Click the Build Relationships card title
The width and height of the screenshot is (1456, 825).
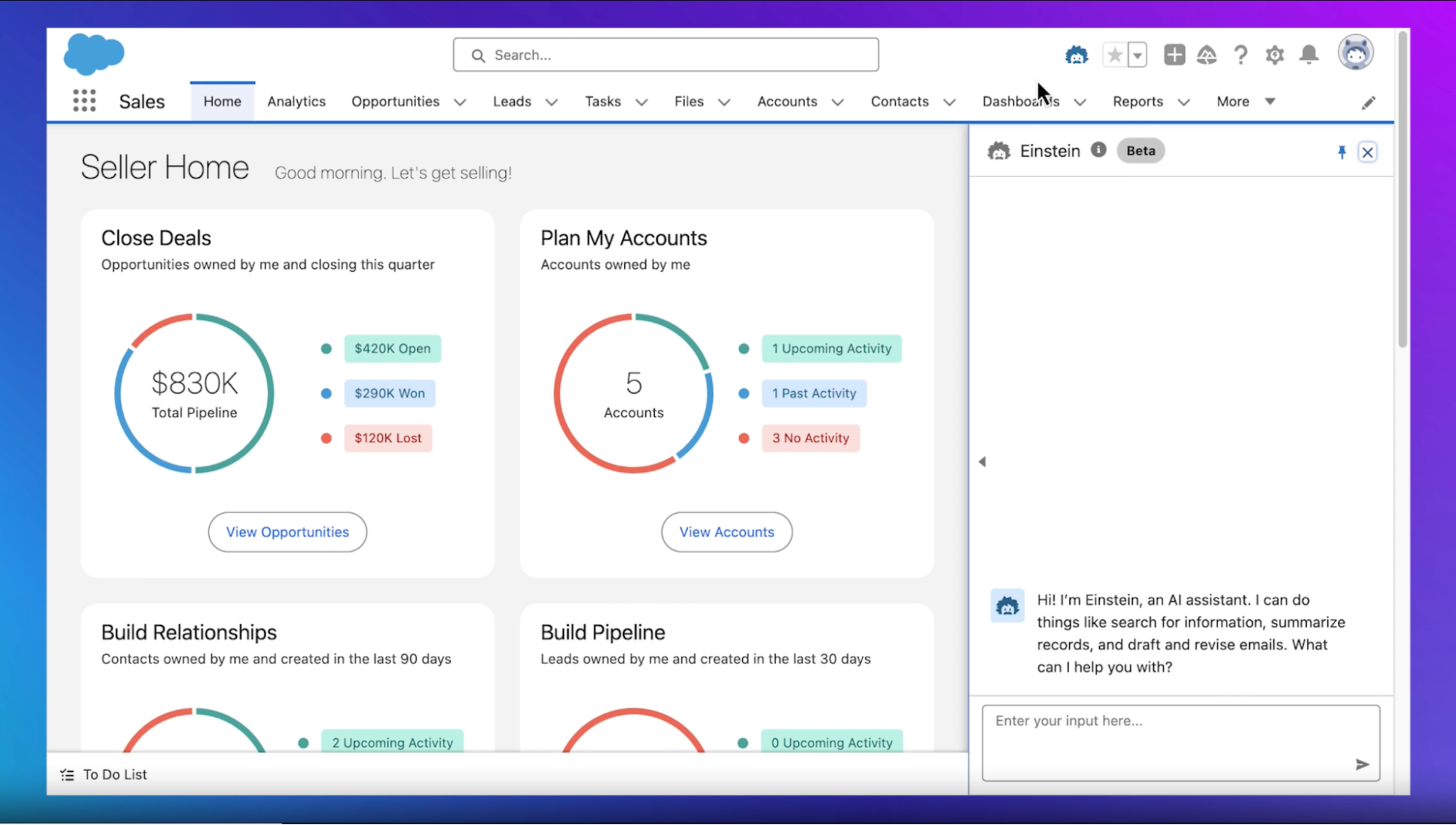tap(189, 633)
